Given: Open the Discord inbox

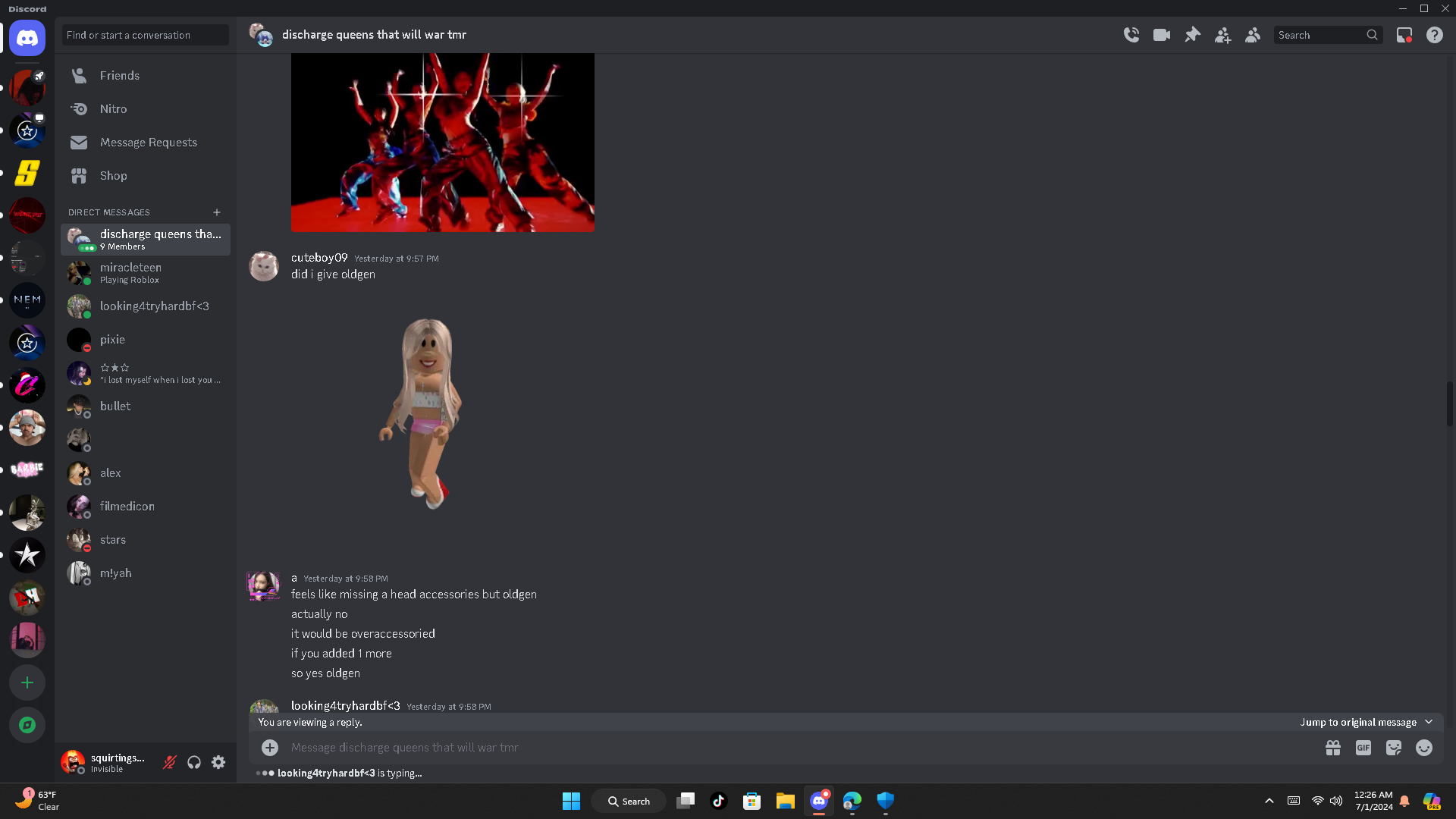Looking at the screenshot, I should (1404, 35).
